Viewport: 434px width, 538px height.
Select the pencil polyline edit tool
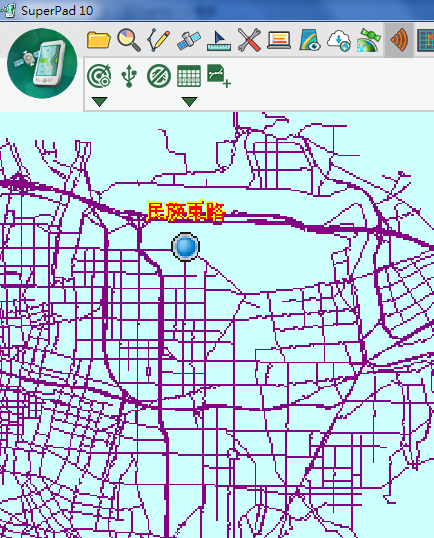pyautogui.click(x=159, y=40)
